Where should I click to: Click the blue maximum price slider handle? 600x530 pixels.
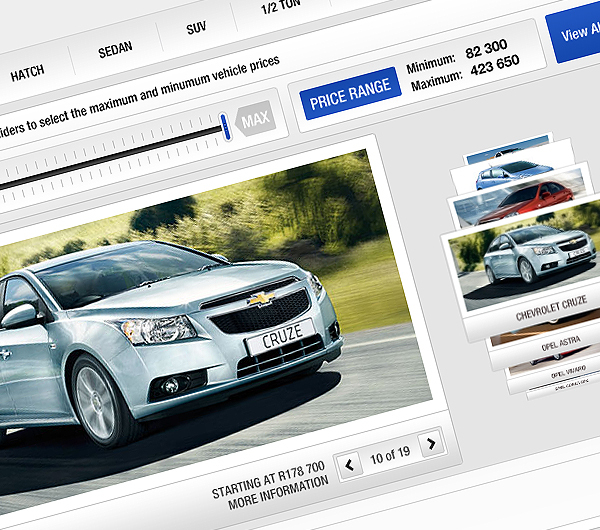pyautogui.click(x=226, y=127)
